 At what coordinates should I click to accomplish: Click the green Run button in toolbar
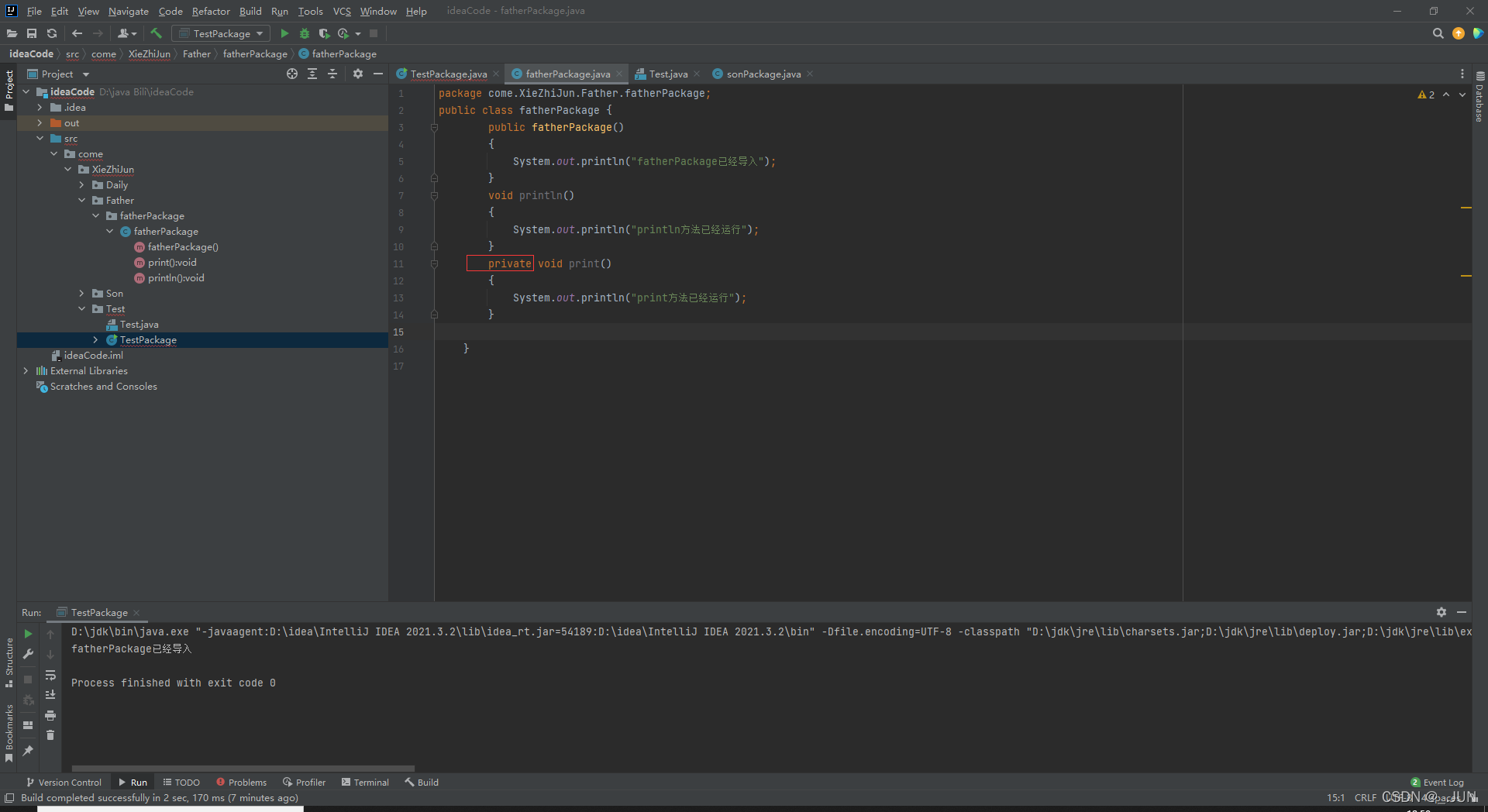[284, 33]
